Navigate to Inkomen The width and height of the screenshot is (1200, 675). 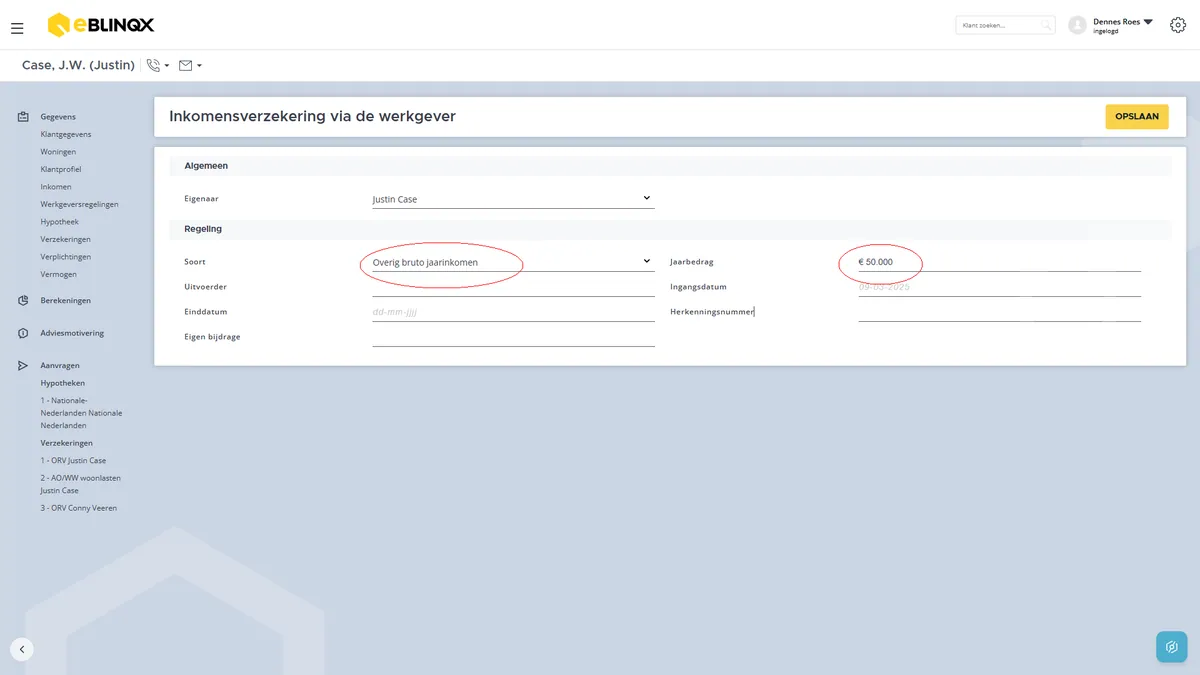pos(56,187)
